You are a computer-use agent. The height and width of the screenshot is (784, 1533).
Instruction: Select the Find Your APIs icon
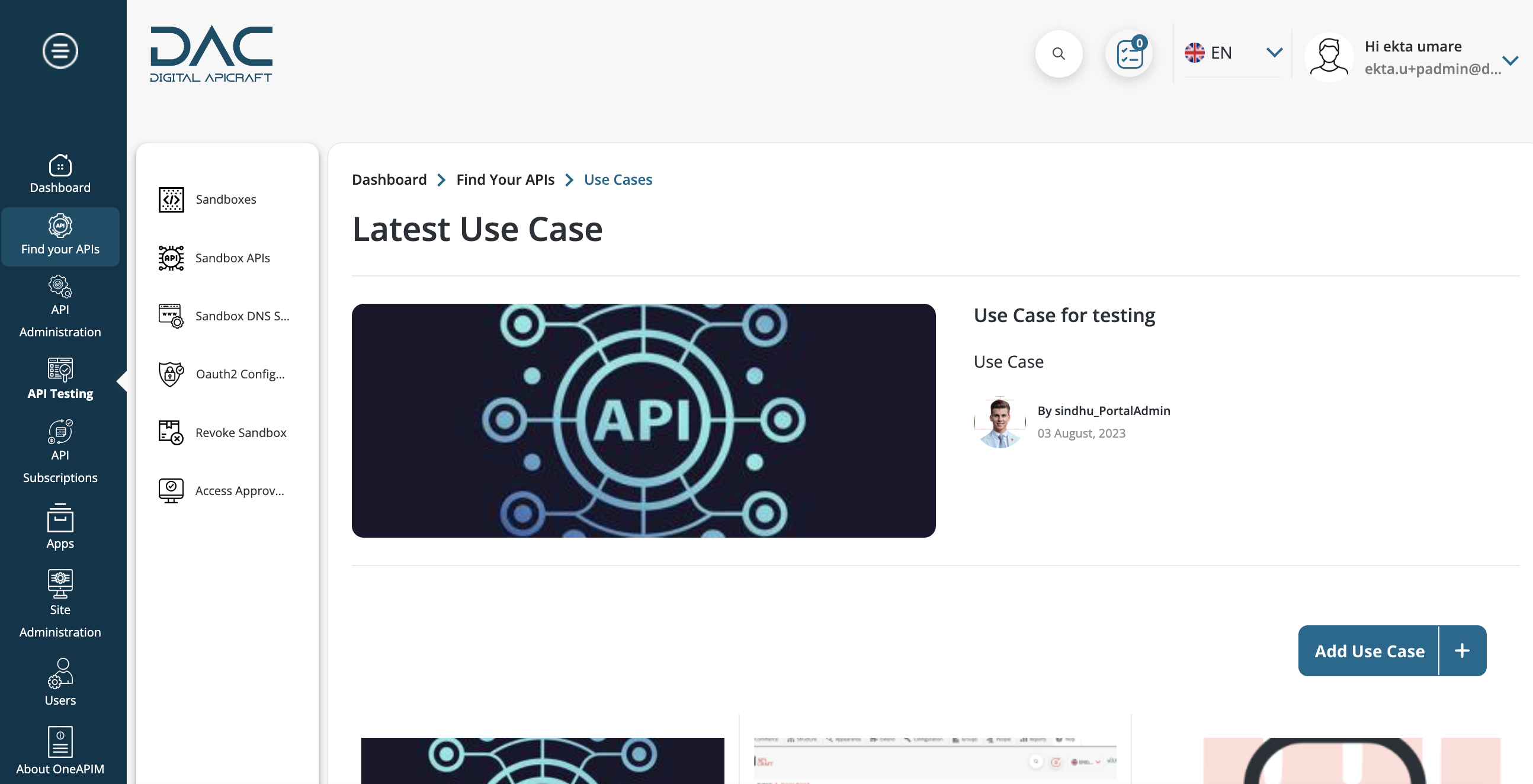coord(60,225)
